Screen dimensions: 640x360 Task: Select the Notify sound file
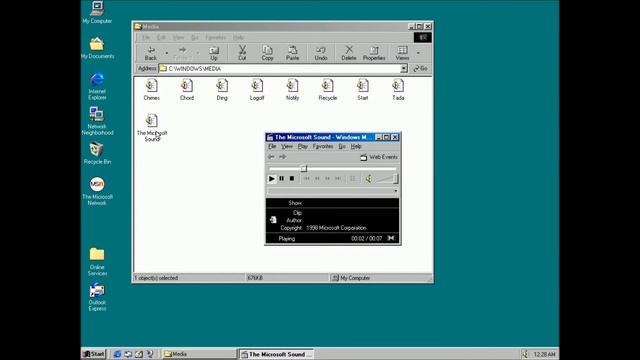pos(292,90)
